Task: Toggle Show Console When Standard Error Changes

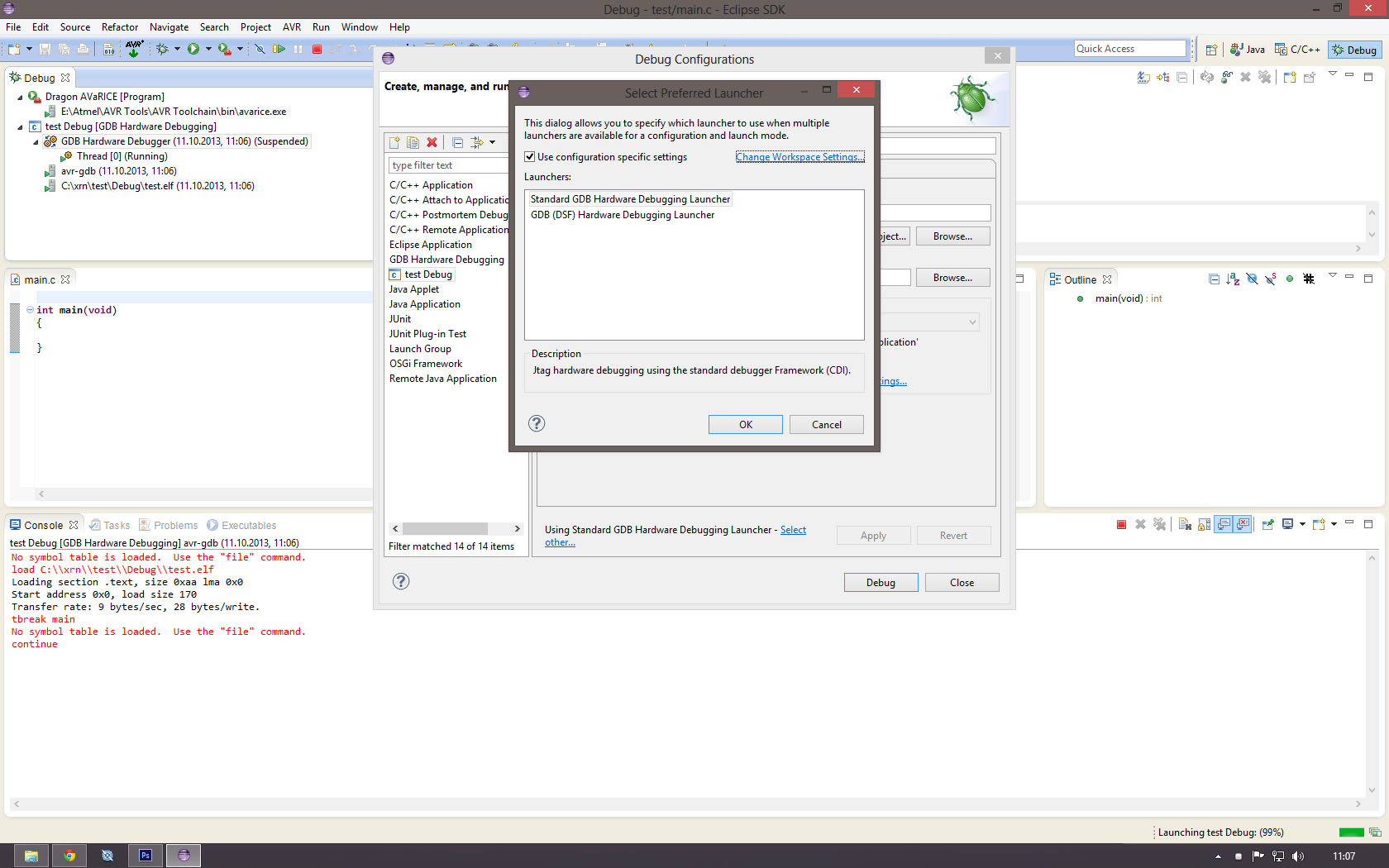Action: click(1241, 524)
